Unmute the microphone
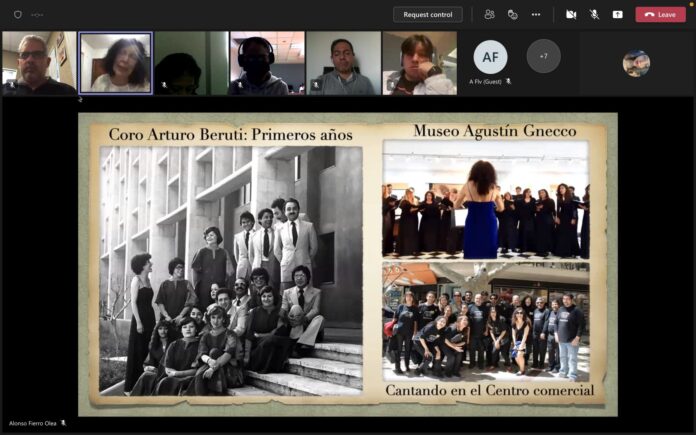 (x=594, y=14)
